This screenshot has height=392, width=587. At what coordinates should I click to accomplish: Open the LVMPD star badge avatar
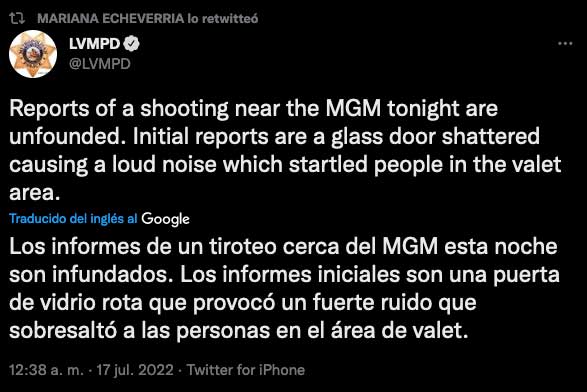pos(33,54)
